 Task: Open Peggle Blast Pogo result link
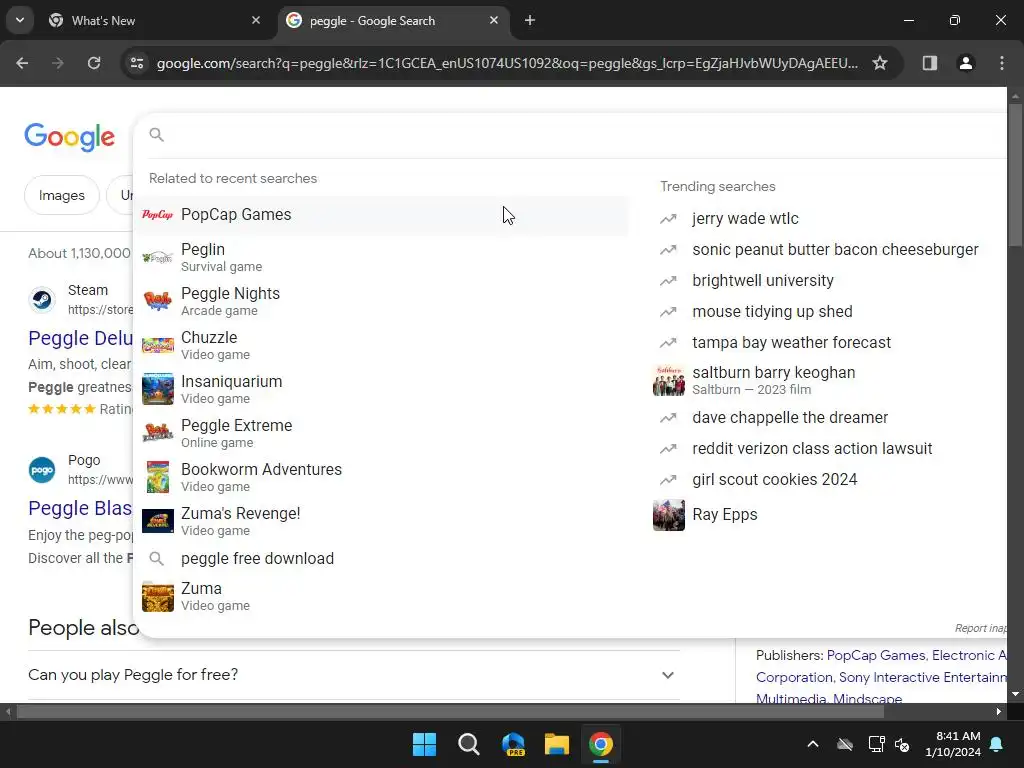click(80, 508)
